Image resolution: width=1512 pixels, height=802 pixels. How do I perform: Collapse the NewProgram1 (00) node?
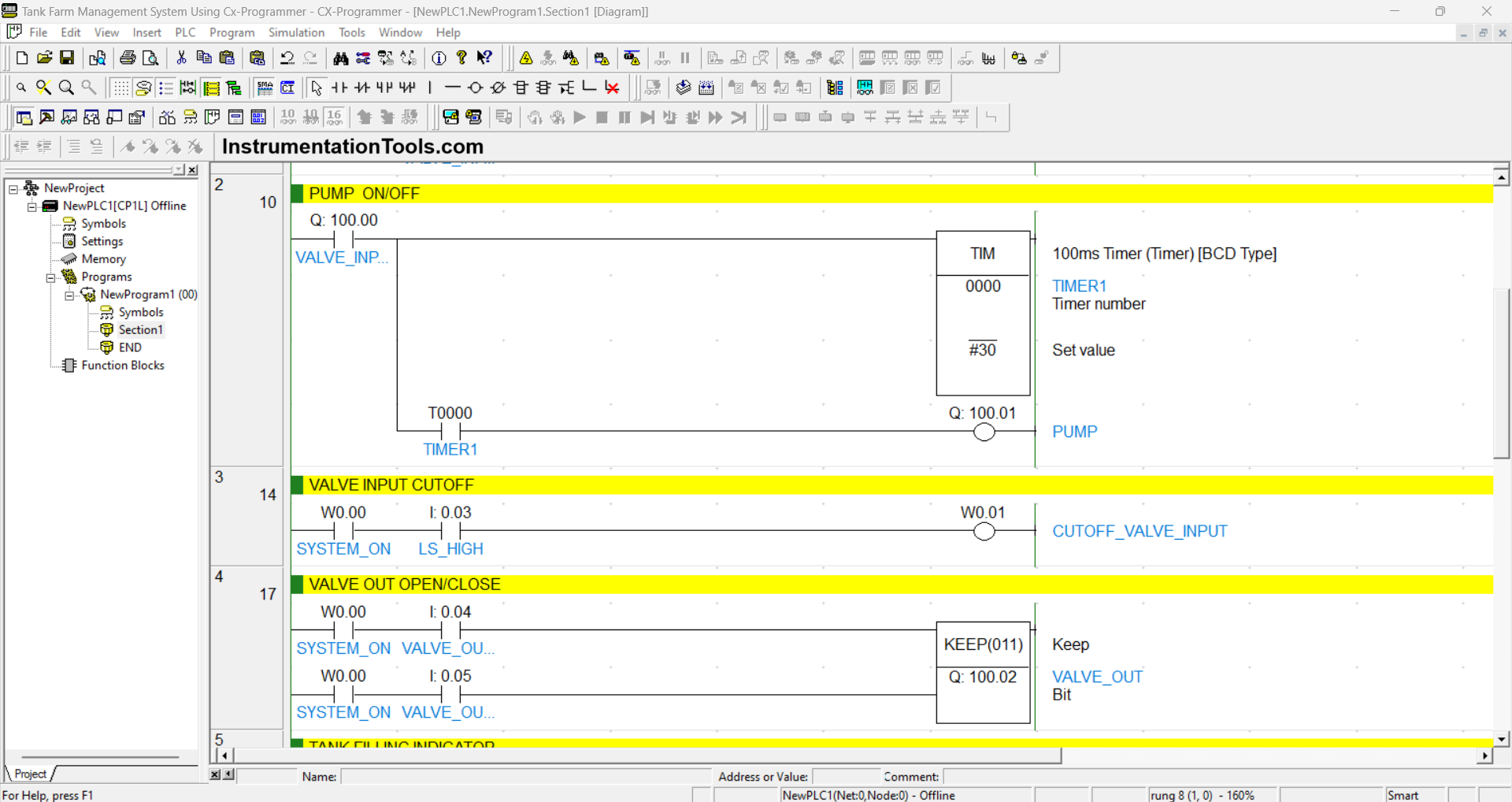coord(69,295)
